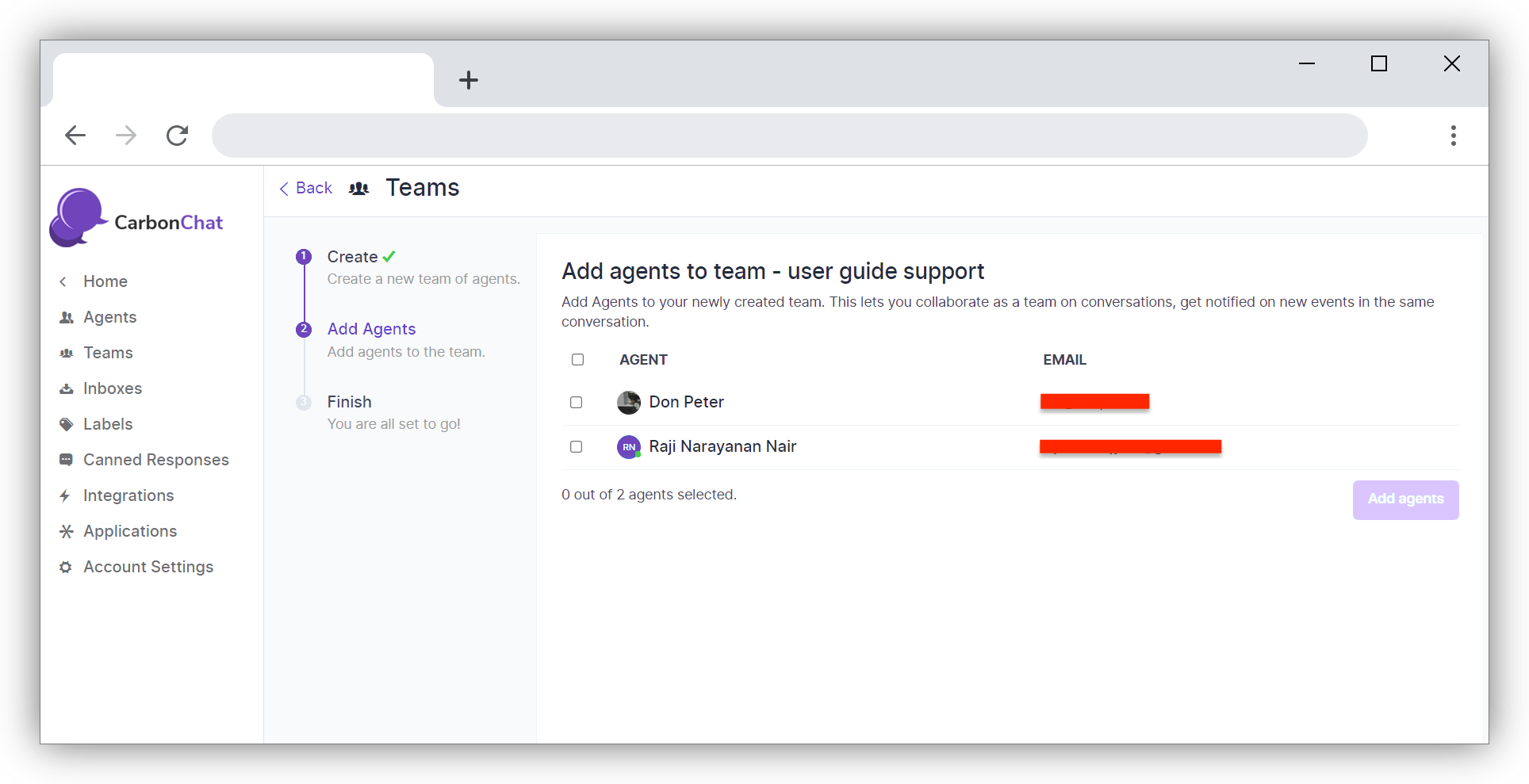Open Account Settings gear icon
Viewport: 1529px width, 784px height.
(67, 568)
